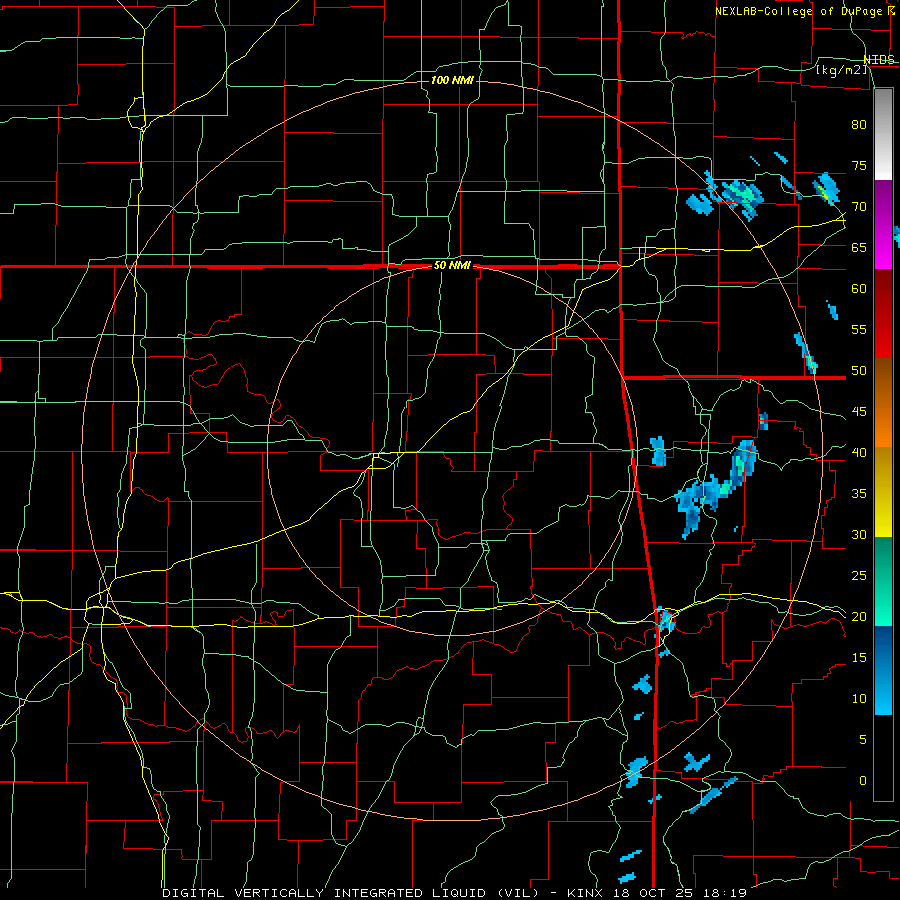Click the NIDS label above the scale

(x=879, y=59)
